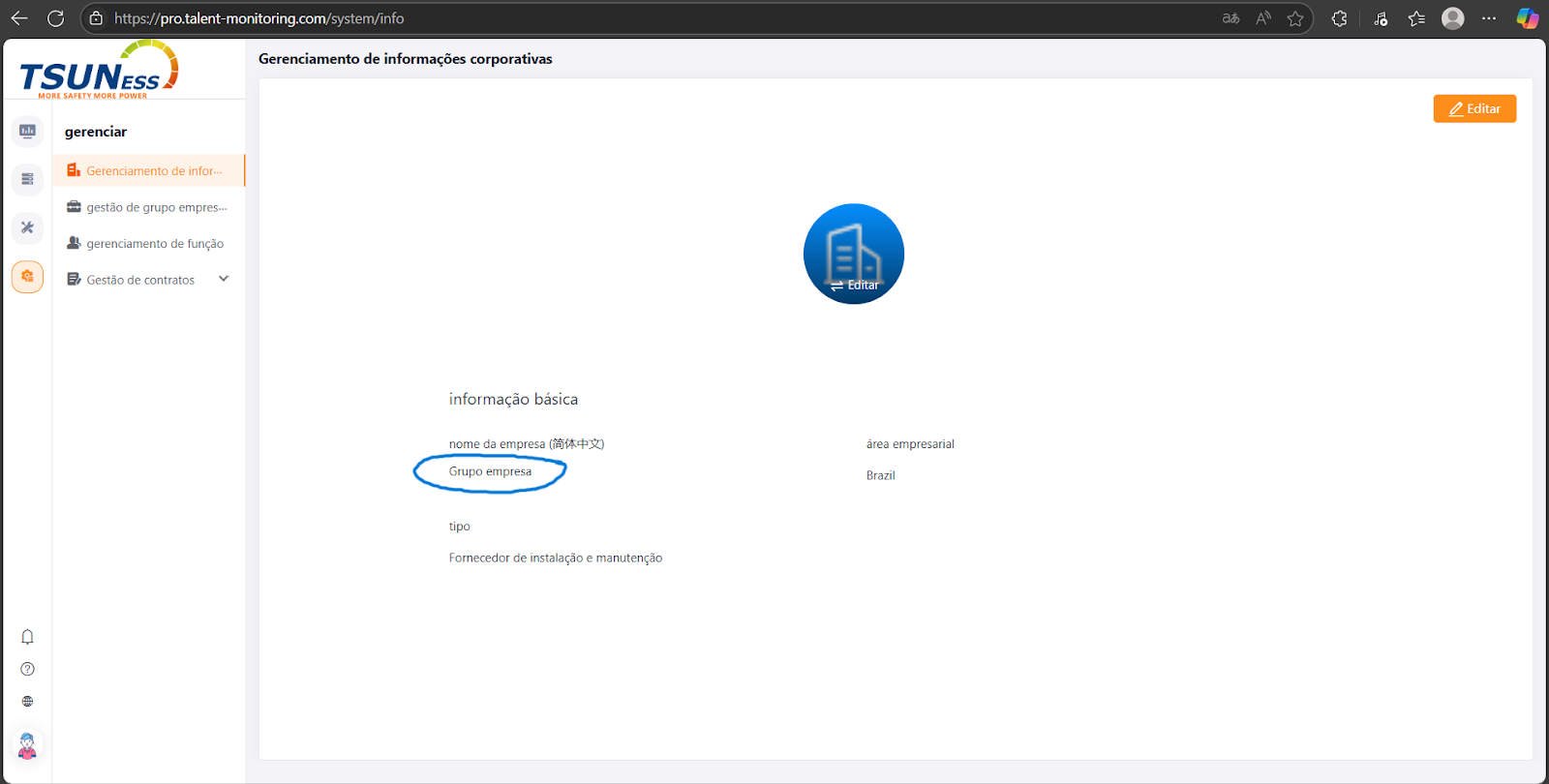Screen dimensions: 1549x784
Task: Open the notification bell icon
Action: pos(27,637)
